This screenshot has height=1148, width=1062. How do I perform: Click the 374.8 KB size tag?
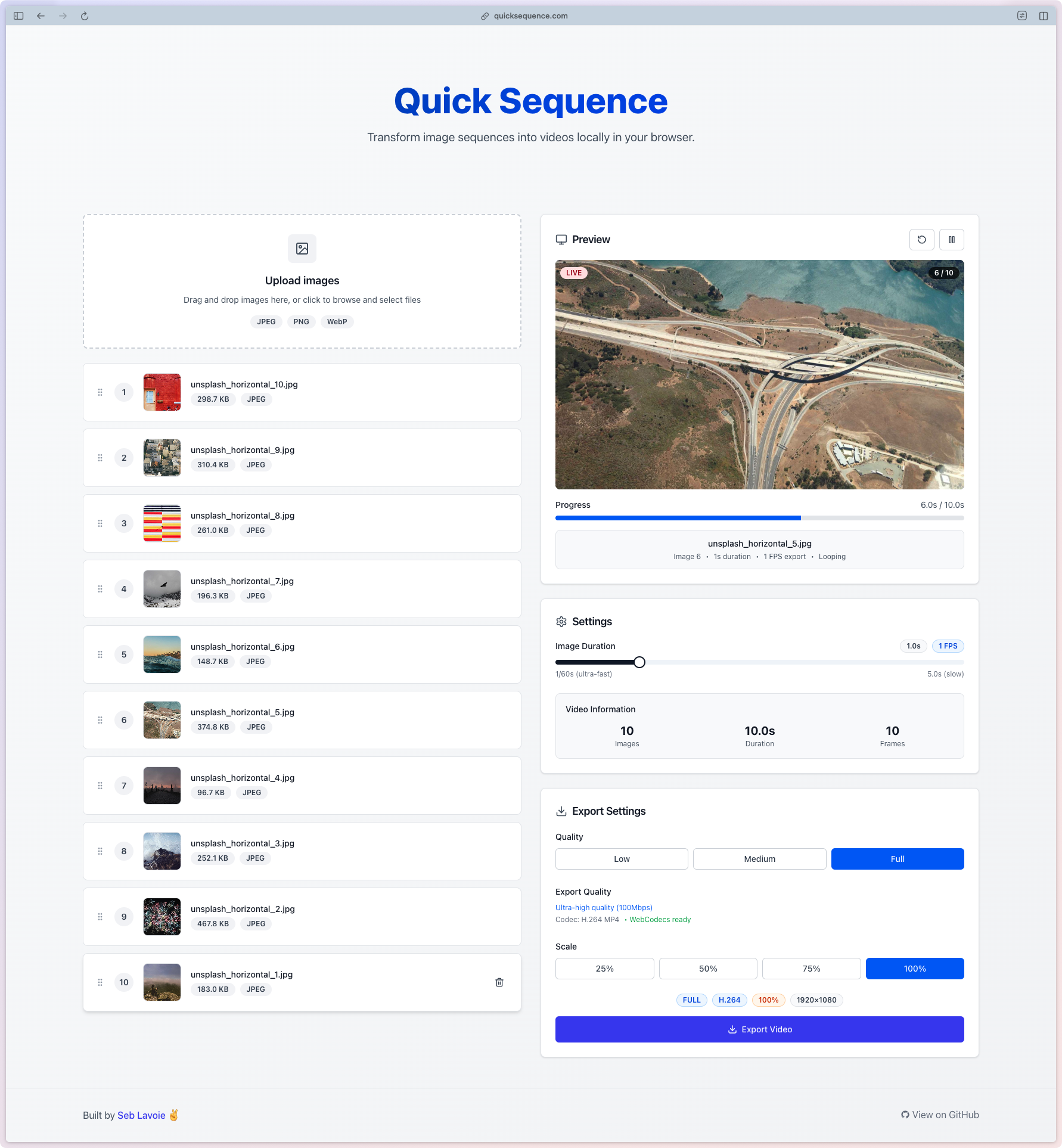[x=213, y=727]
